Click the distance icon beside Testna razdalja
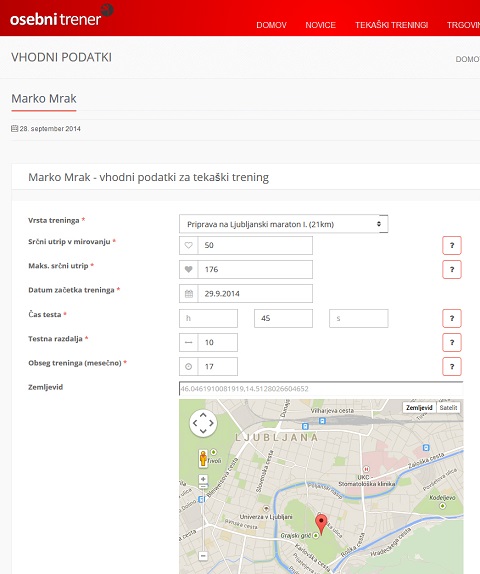The width and height of the screenshot is (480, 574). coord(189,342)
